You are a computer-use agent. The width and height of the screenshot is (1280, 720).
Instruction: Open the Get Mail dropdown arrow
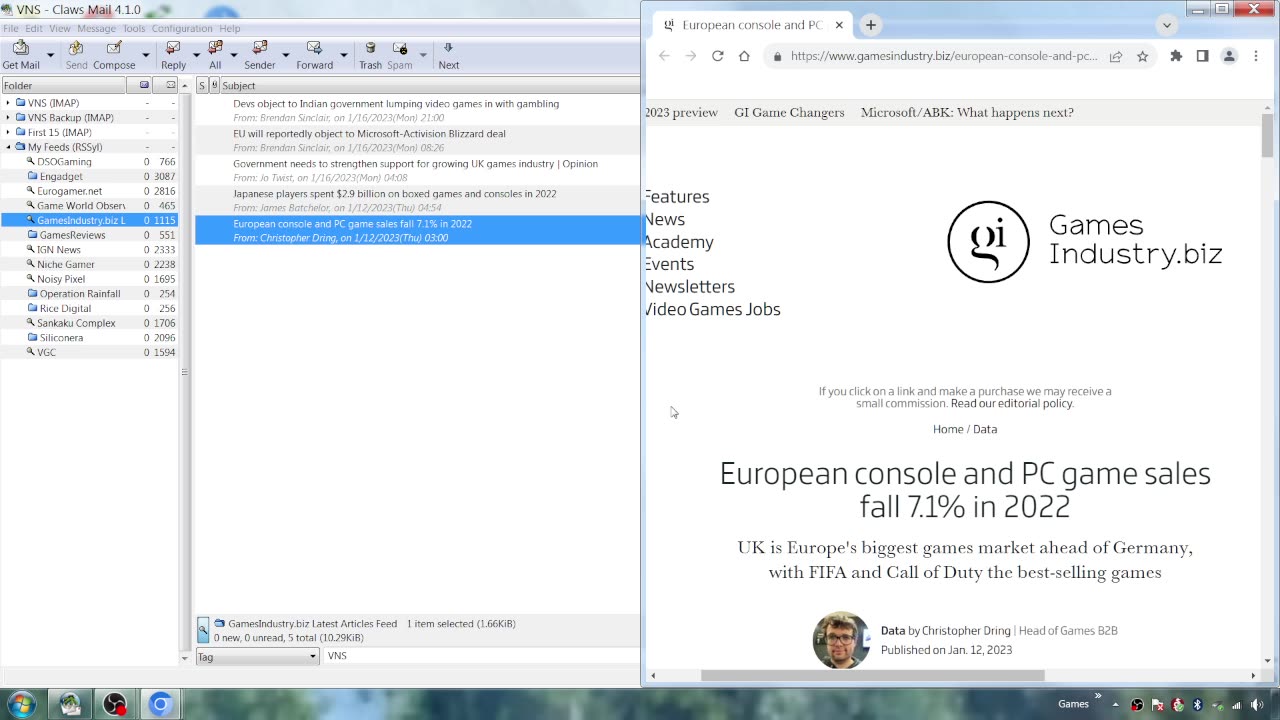coord(51,55)
